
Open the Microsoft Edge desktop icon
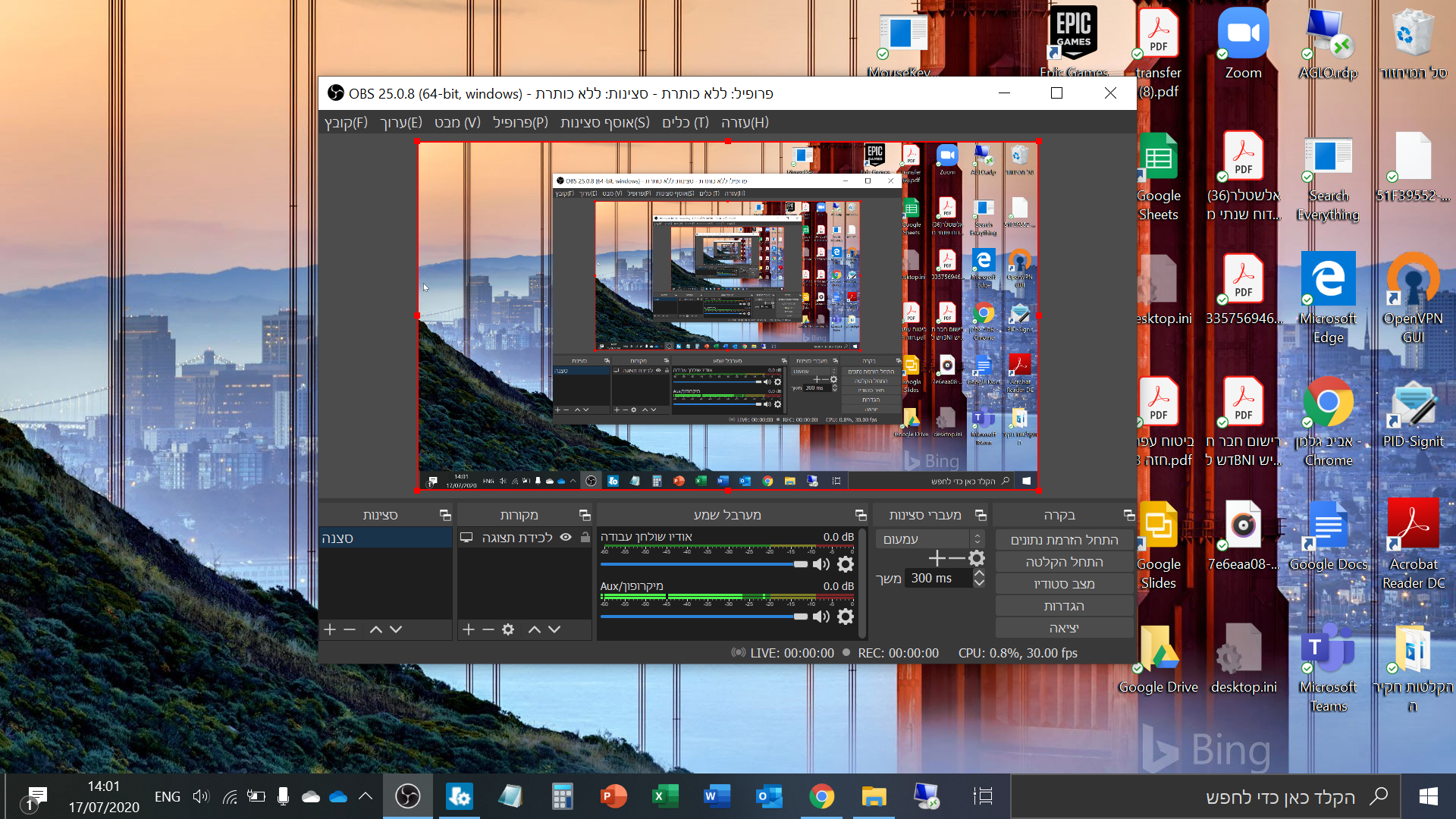(x=1328, y=299)
